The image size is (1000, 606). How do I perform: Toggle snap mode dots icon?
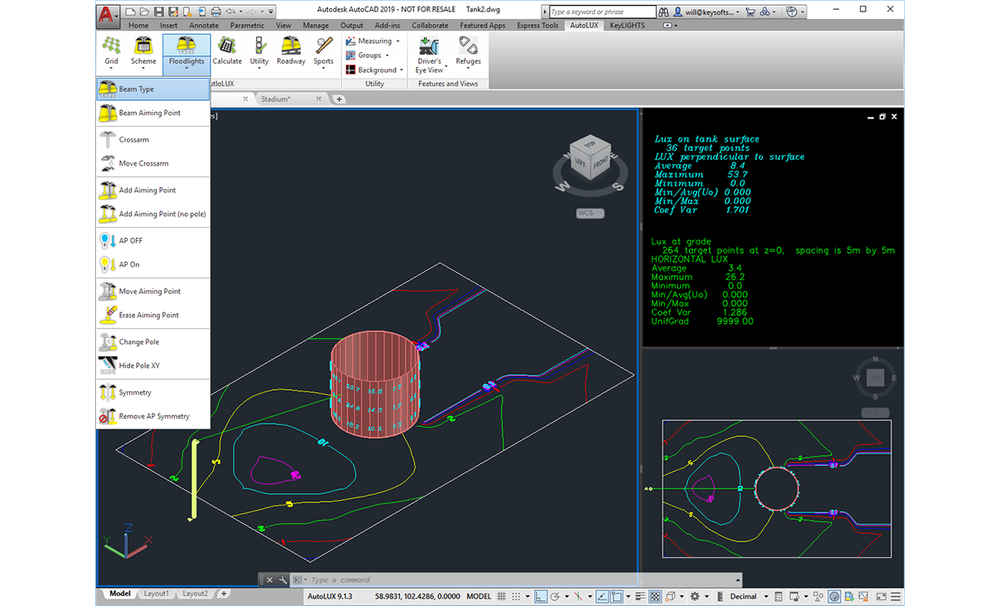coord(516,597)
